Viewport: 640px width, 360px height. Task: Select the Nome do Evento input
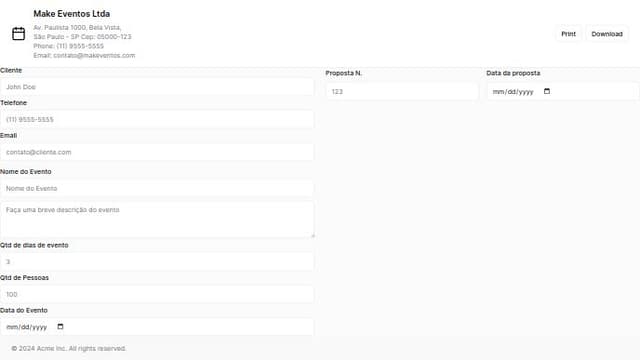157,189
